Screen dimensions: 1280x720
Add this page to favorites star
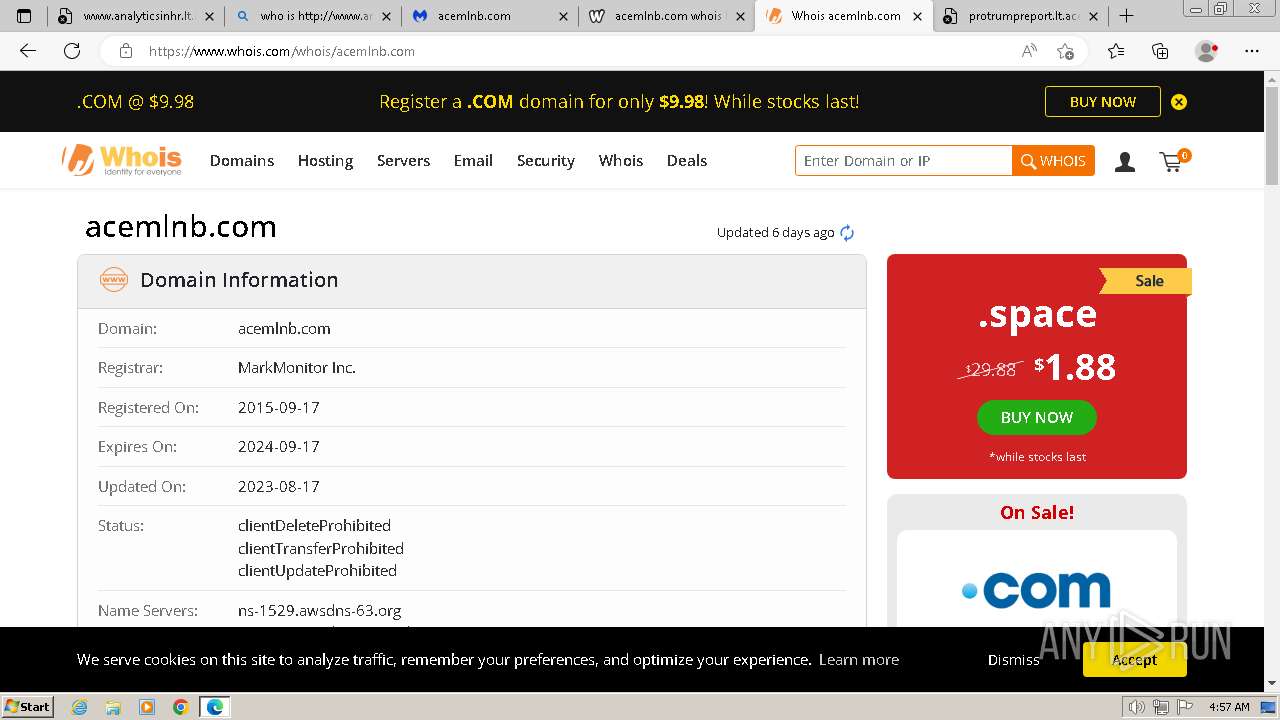click(1065, 51)
